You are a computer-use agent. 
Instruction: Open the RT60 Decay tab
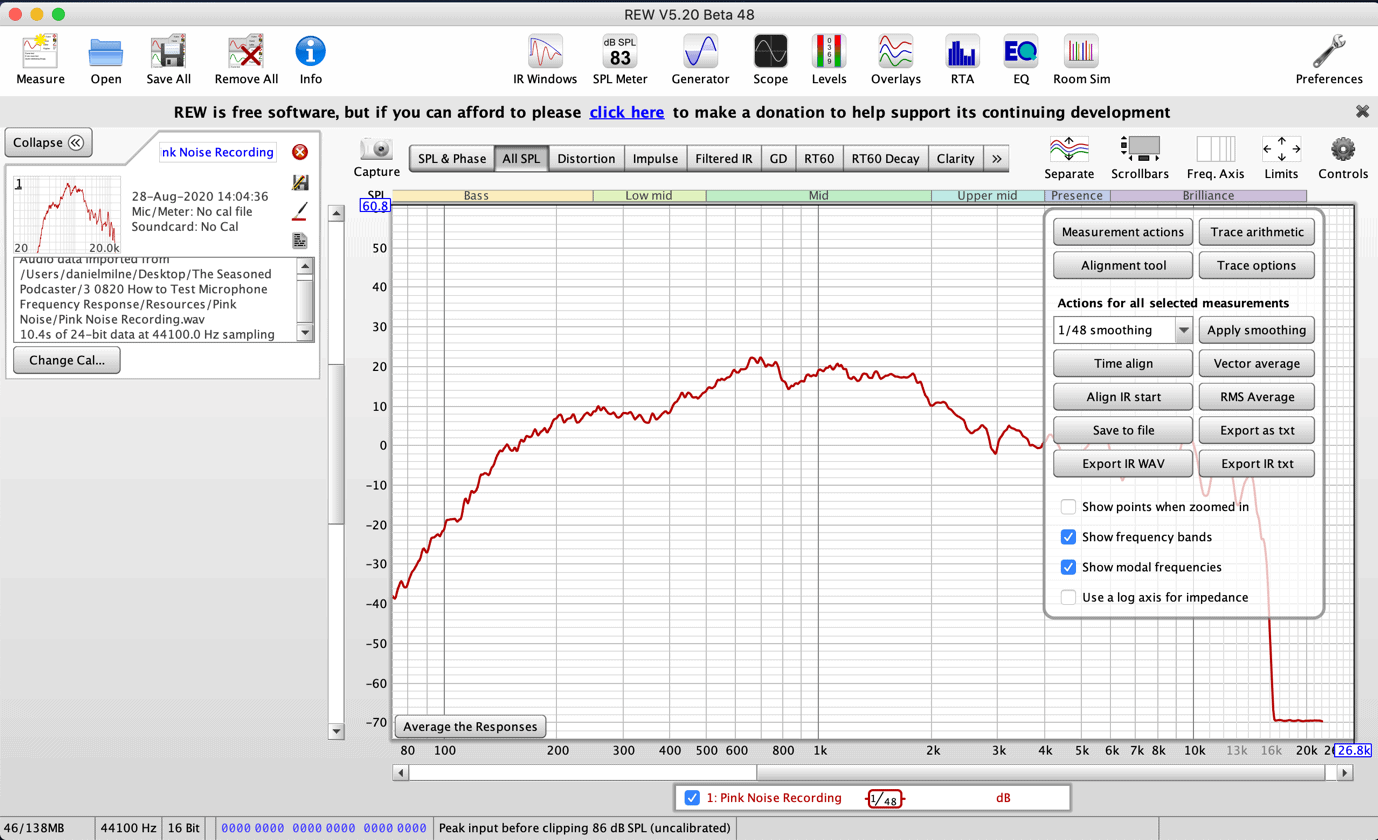click(885, 158)
